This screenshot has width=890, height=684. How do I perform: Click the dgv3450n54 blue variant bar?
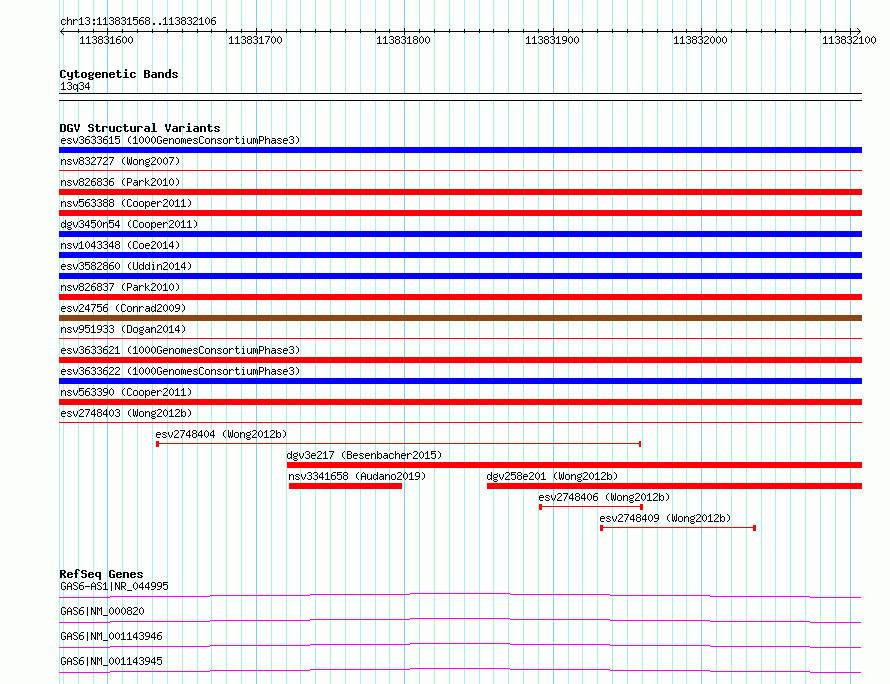point(460,234)
